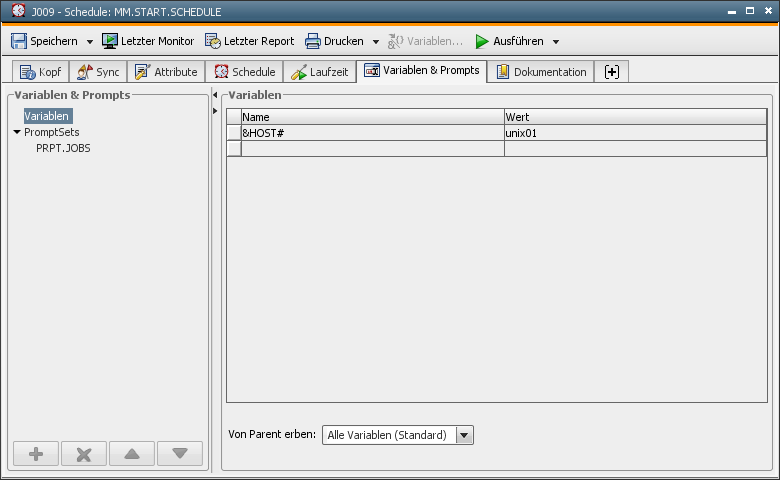This screenshot has height=480, width=780.
Task: Expand the Speichern dropdown arrow
Action: [x=89, y=42]
